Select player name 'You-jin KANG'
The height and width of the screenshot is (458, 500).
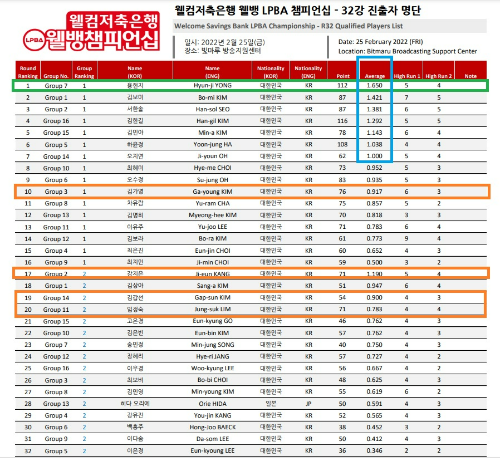pyautogui.click(x=212, y=415)
